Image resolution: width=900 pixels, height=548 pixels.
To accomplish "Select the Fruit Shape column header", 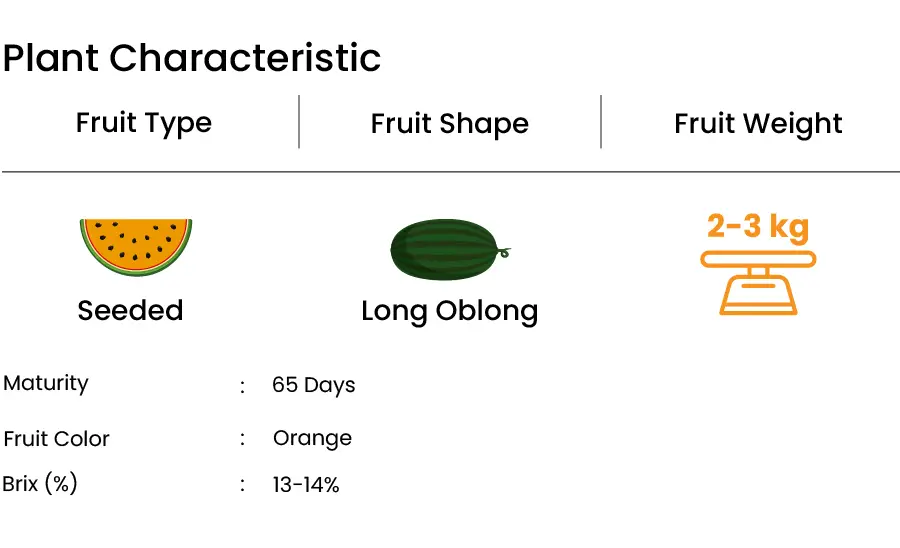I will (449, 123).
